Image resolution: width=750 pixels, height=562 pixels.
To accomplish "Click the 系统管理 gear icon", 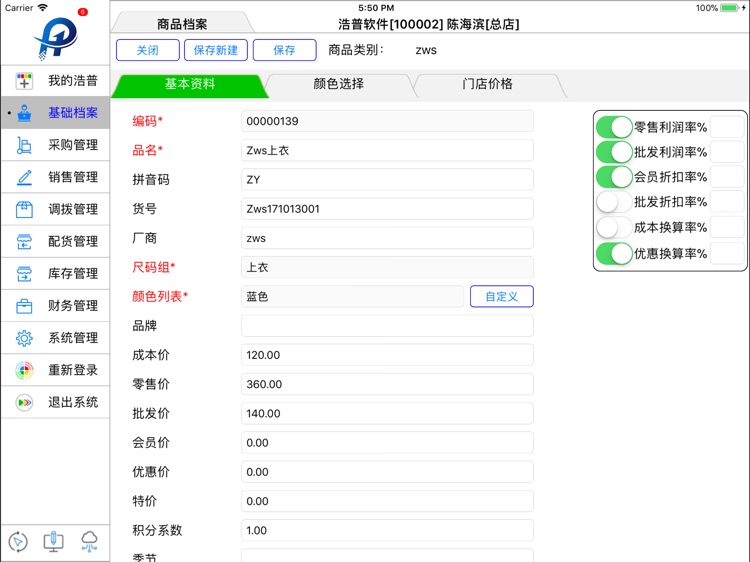I will [x=24, y=338].
